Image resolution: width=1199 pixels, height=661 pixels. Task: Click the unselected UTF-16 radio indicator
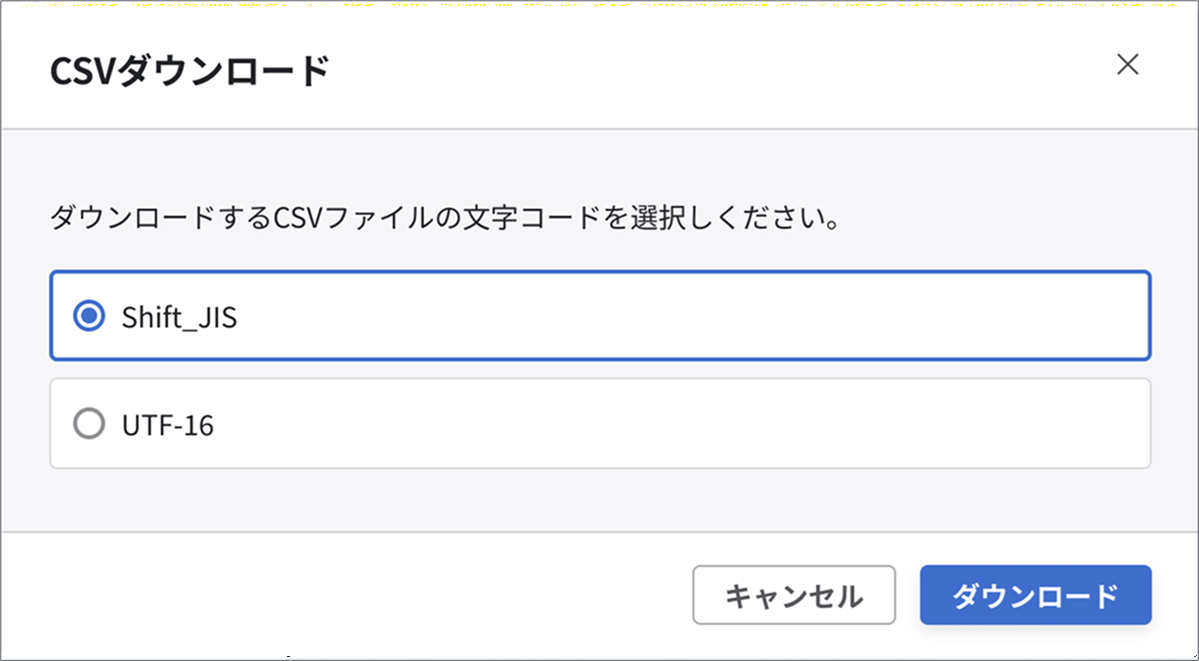(x=90, y=422)
